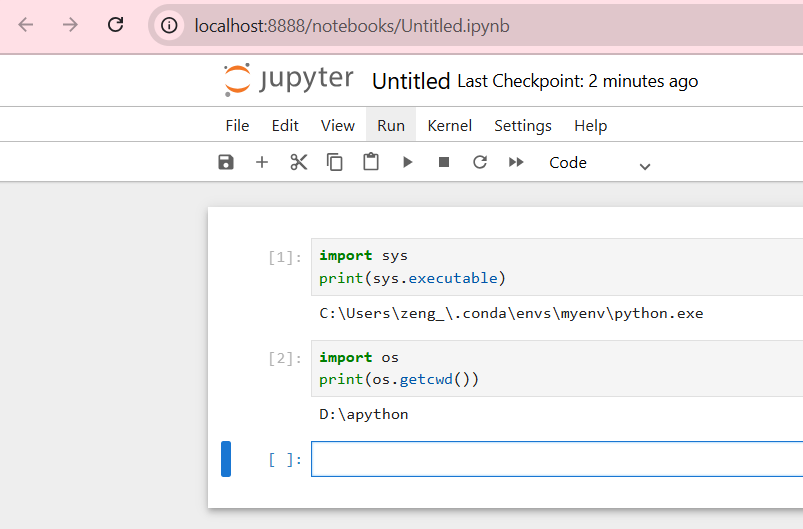The image size is (803, 529).
Task: Go back in browser history
Action: 26,25
